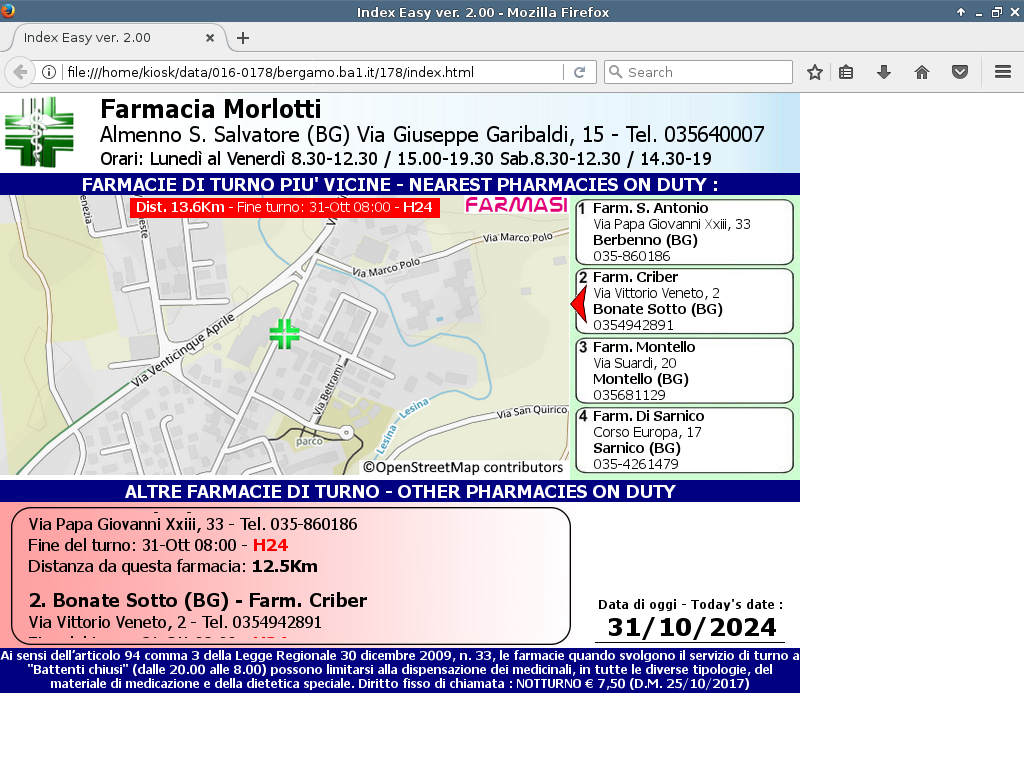Select the Index Easy ver. 2.00 tab

(x=100, y=38)
